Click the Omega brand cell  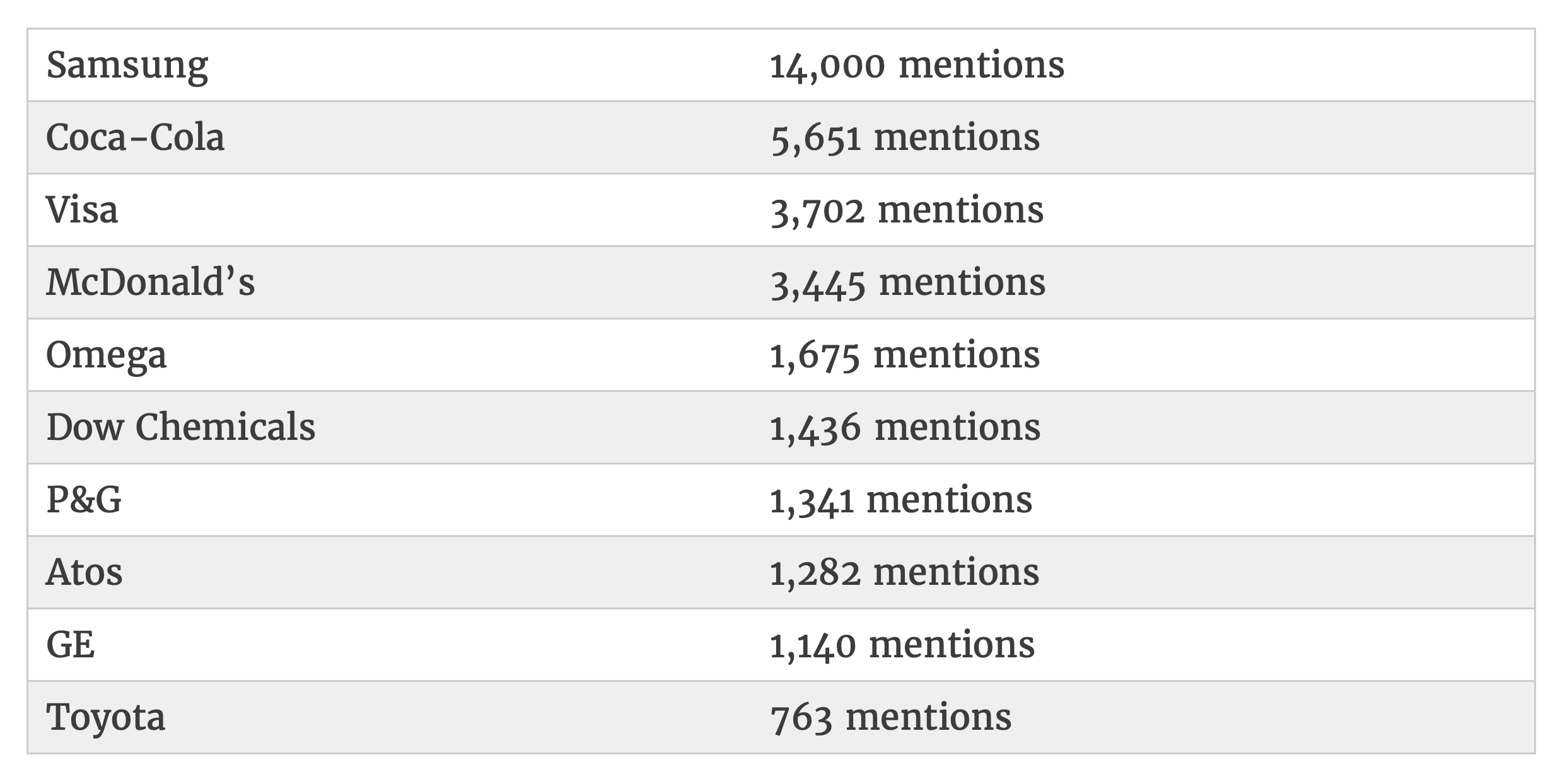[107, 355]
